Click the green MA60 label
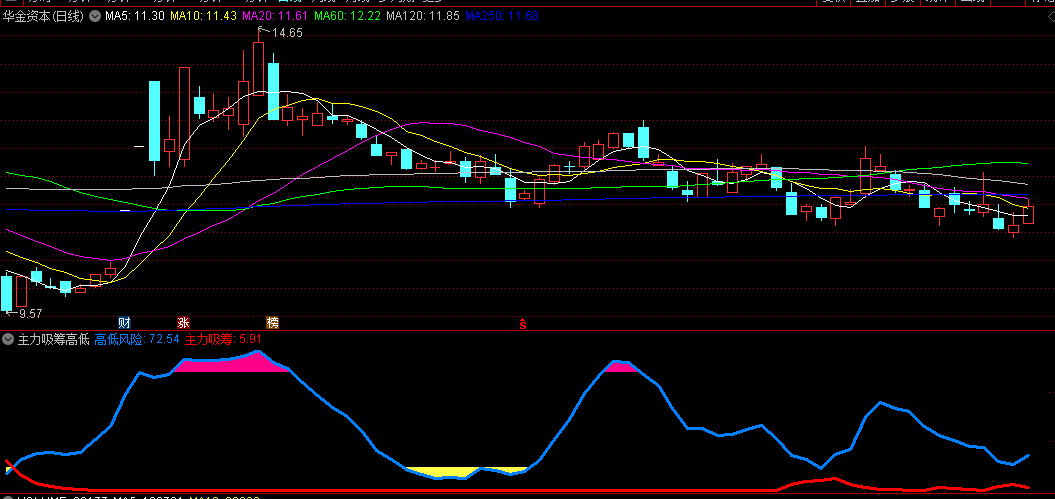 click(347, 17)
